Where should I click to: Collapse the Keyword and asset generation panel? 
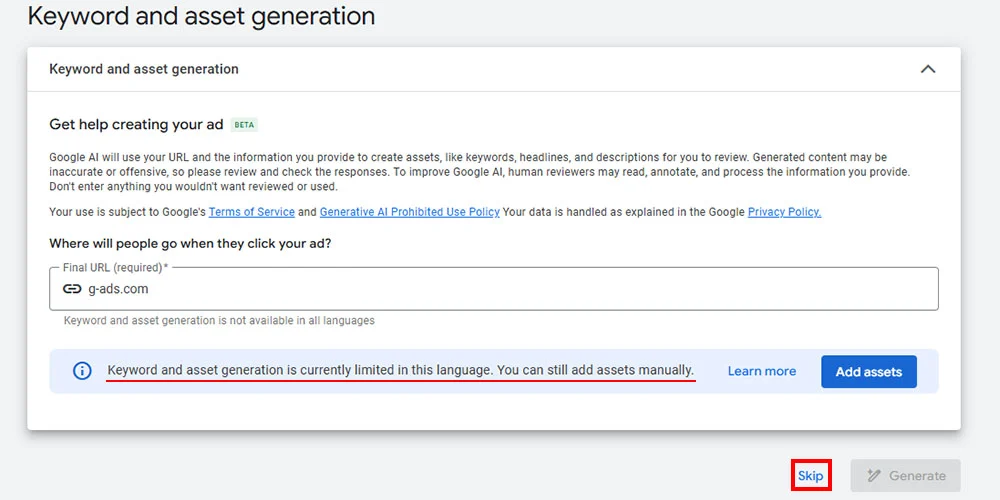click(927, 69)
